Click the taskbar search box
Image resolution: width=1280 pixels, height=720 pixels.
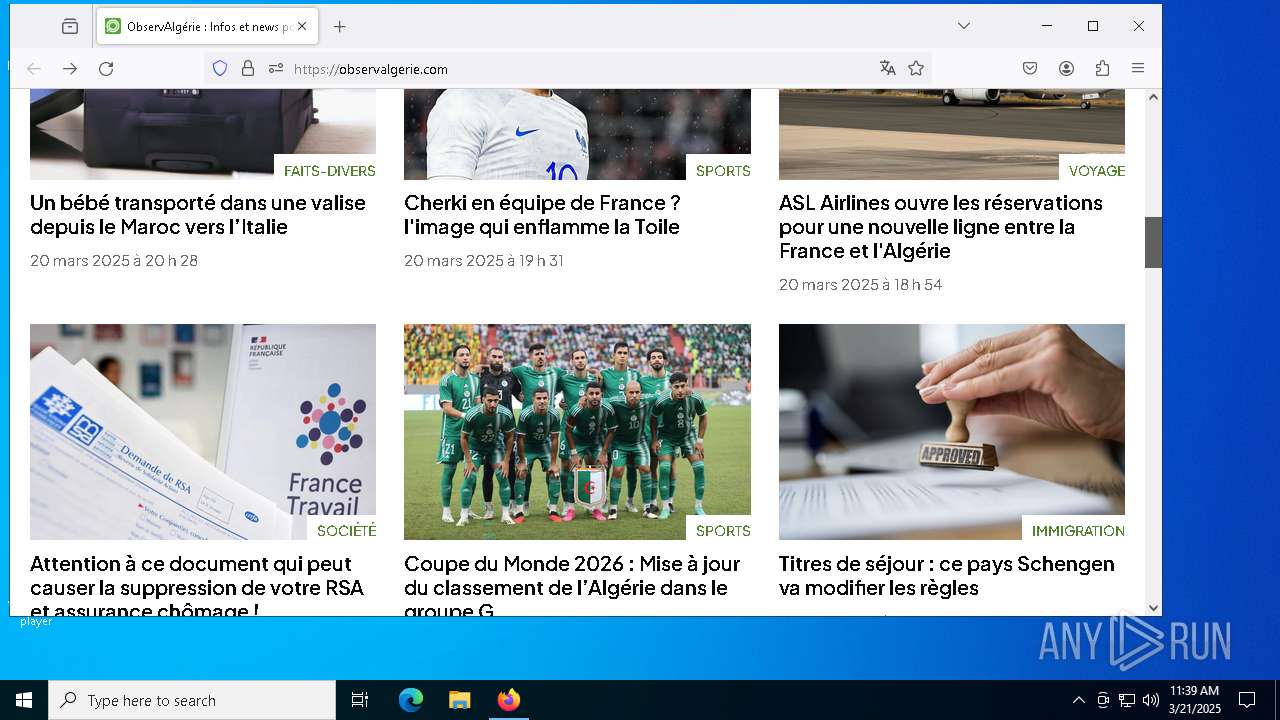click(192, 700)
